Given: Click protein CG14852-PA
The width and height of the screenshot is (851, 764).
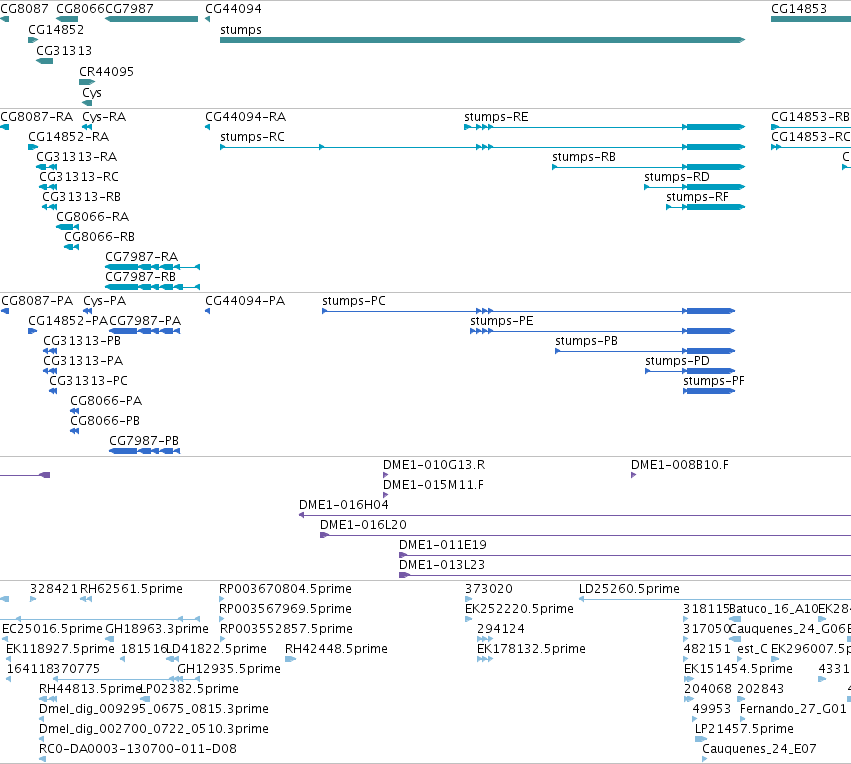Looking at the screenshot, I should coord(33,331).
